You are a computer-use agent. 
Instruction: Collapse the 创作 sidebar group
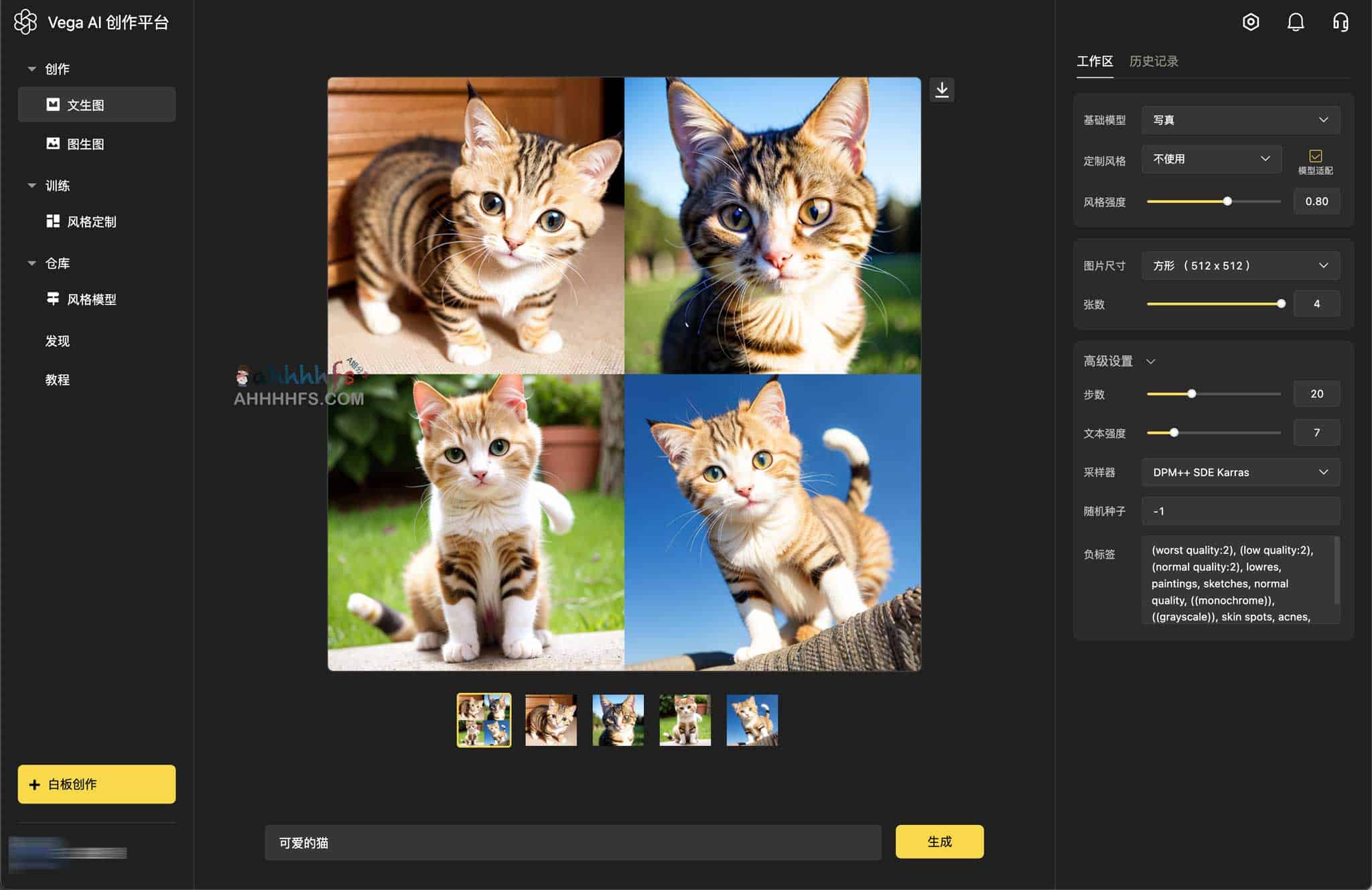point(31,69)
